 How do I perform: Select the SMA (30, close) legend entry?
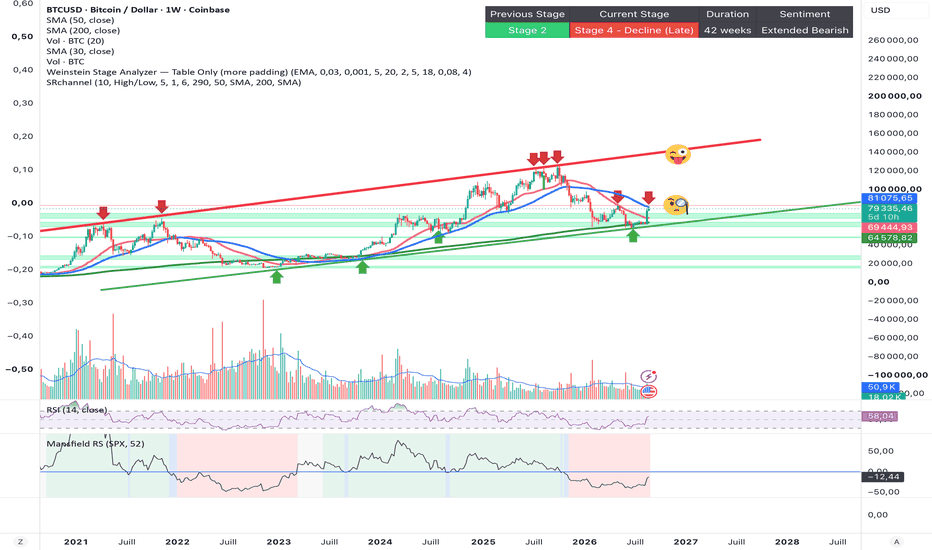(x=80, y=51)
